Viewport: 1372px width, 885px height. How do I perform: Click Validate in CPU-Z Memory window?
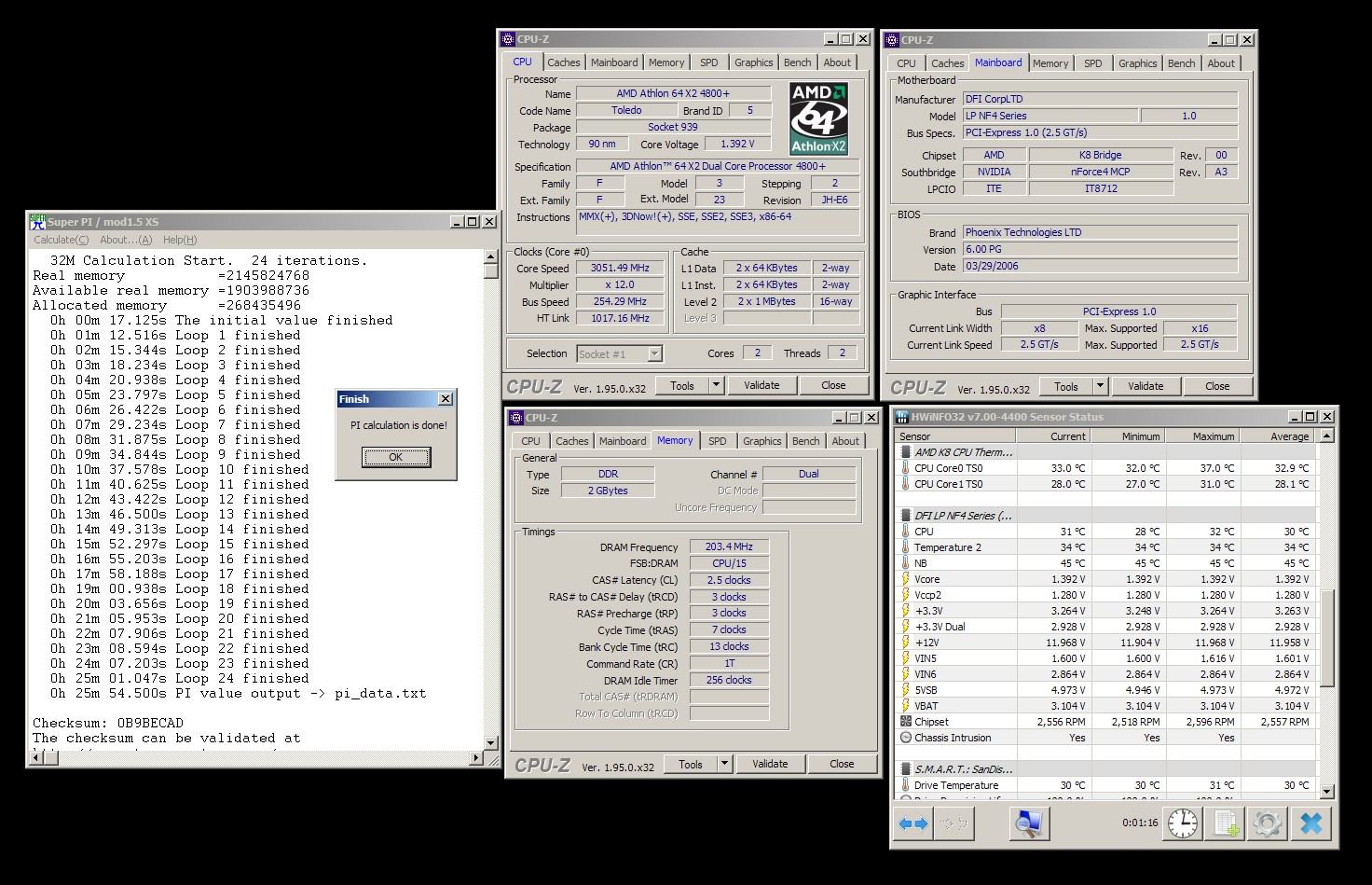770,764
